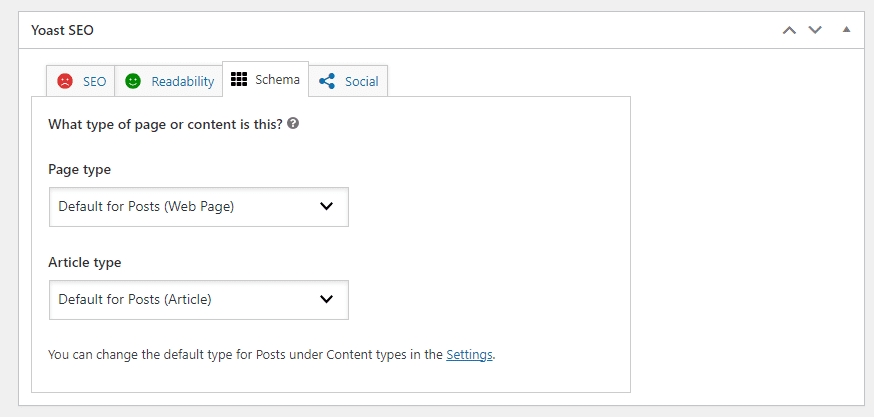The image size is (874, 417).
Task: Move Yoast SEO panel up arrow
Action: coord(789,30)
